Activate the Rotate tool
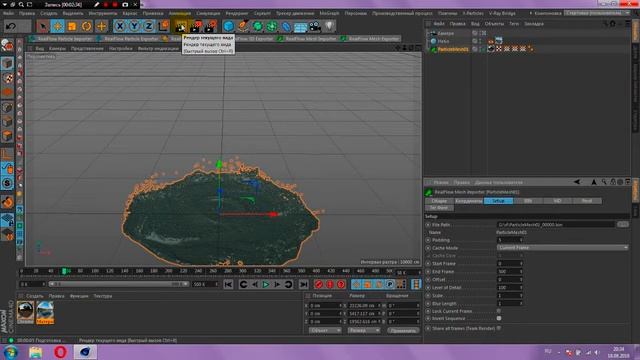This screenshot has height=360, width=640. click(87, 27)
